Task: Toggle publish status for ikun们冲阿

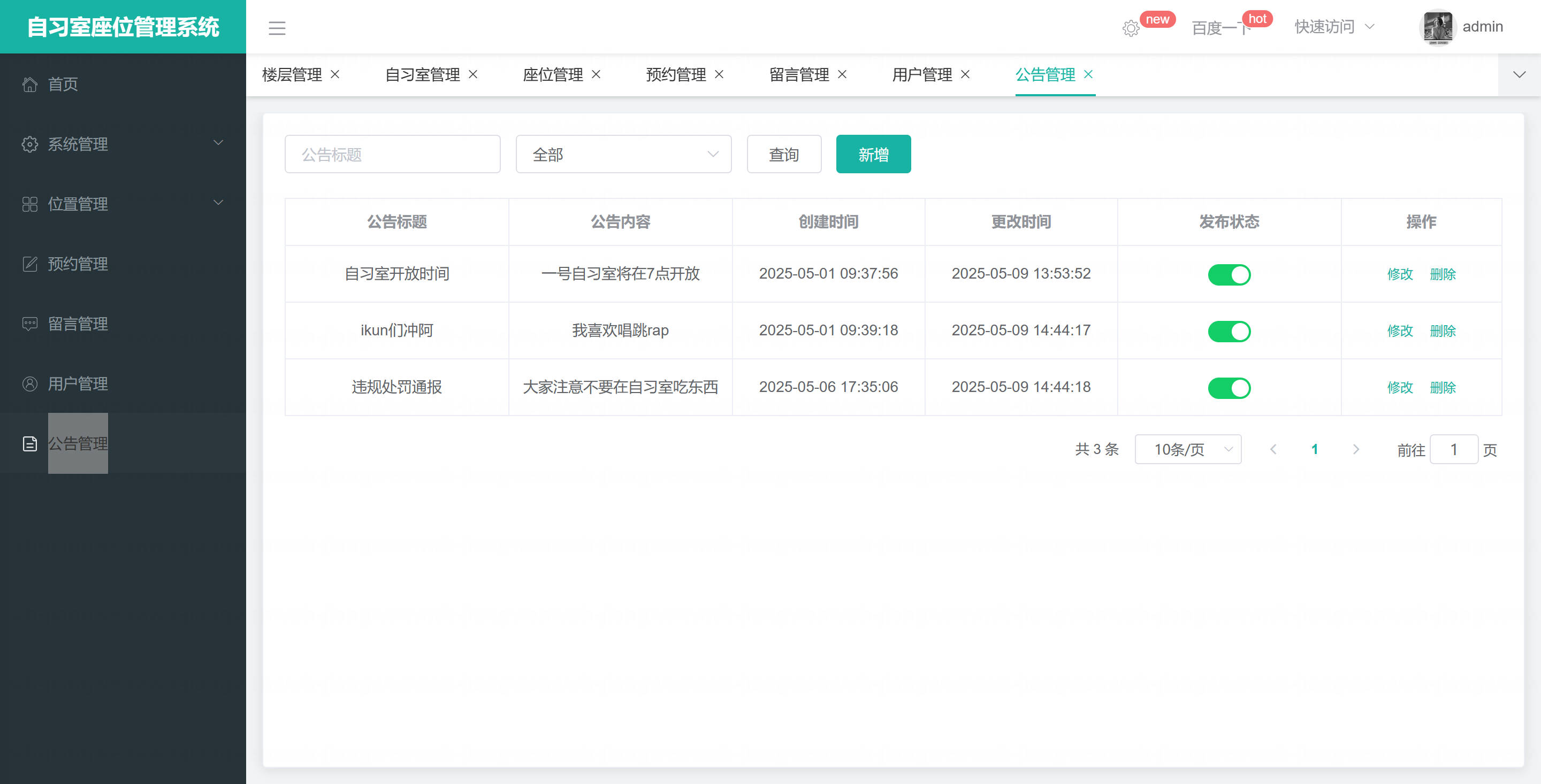Action: tap(1230, 331)
